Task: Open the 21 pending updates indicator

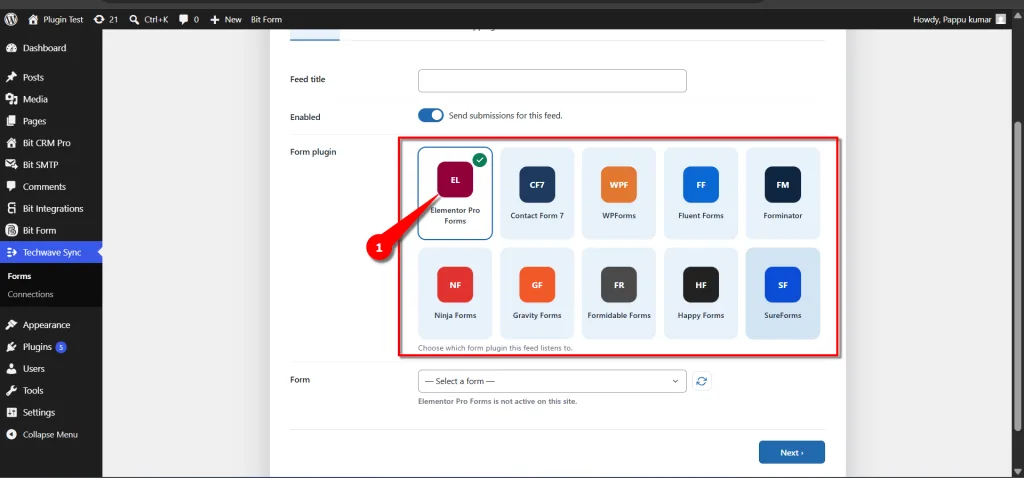Action: click(x=106, y=20)
